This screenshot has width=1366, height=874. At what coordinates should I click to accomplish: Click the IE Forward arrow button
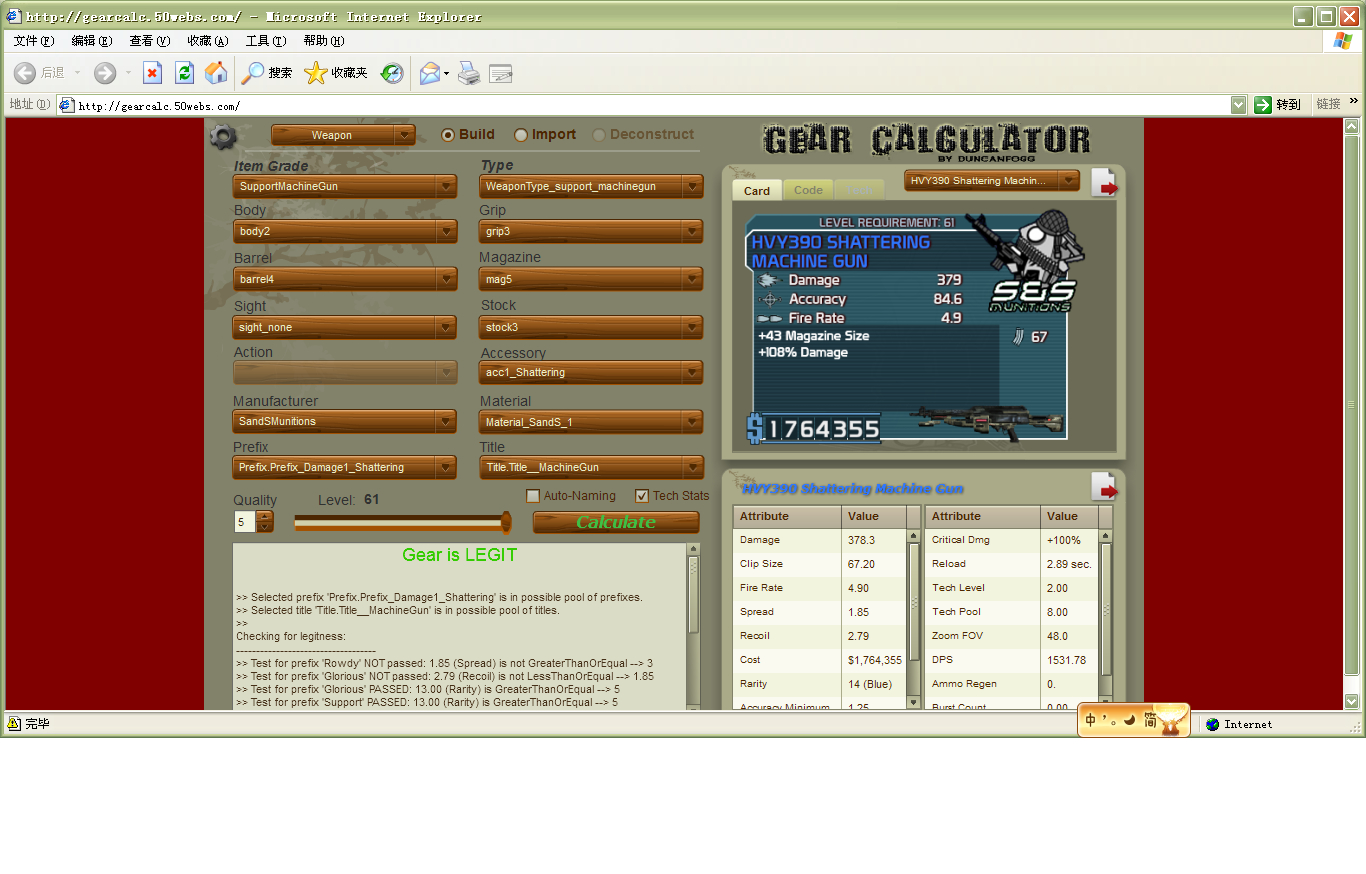pos(105,73)
